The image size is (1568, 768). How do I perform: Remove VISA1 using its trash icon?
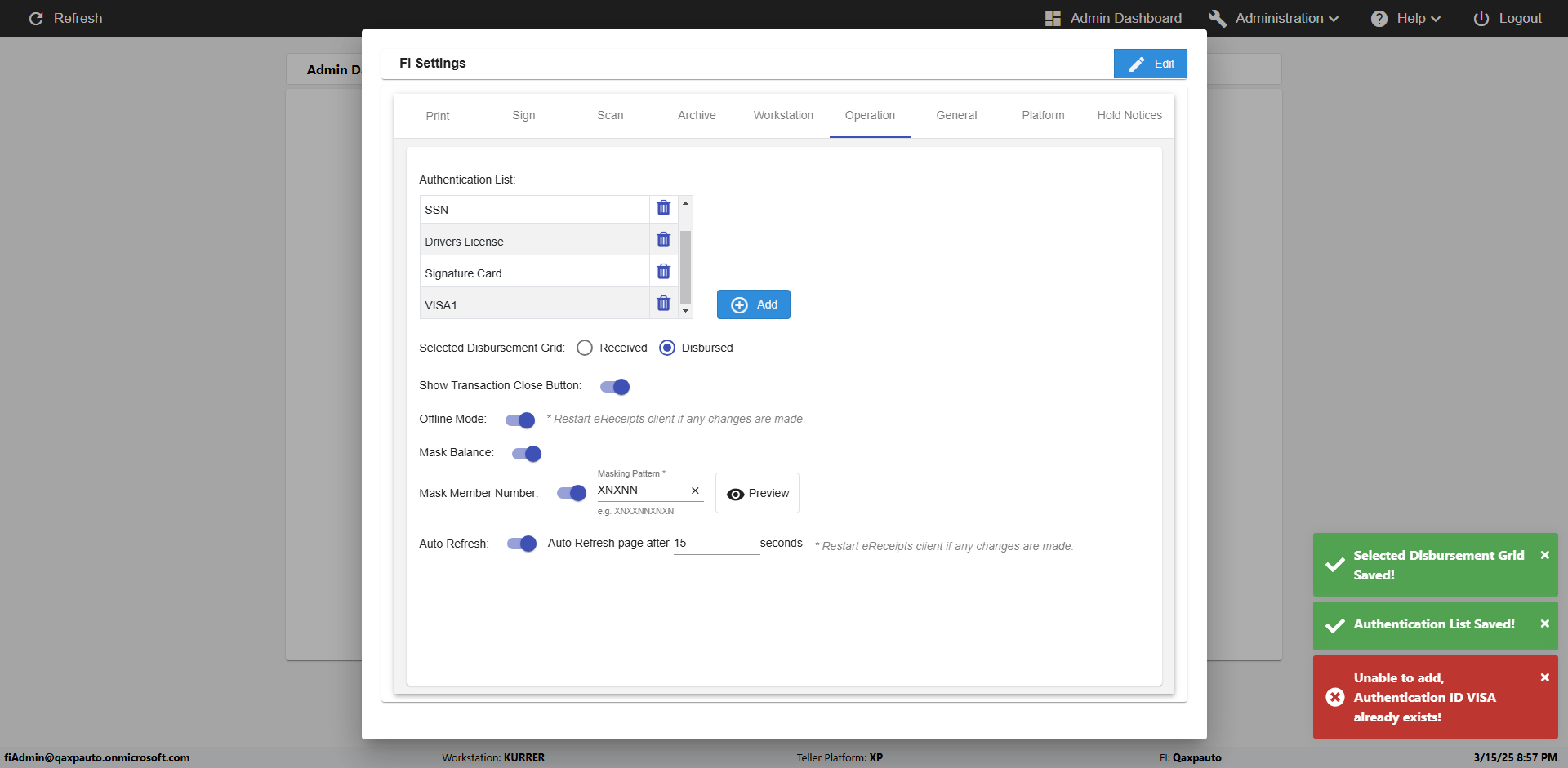click(663, 304)
